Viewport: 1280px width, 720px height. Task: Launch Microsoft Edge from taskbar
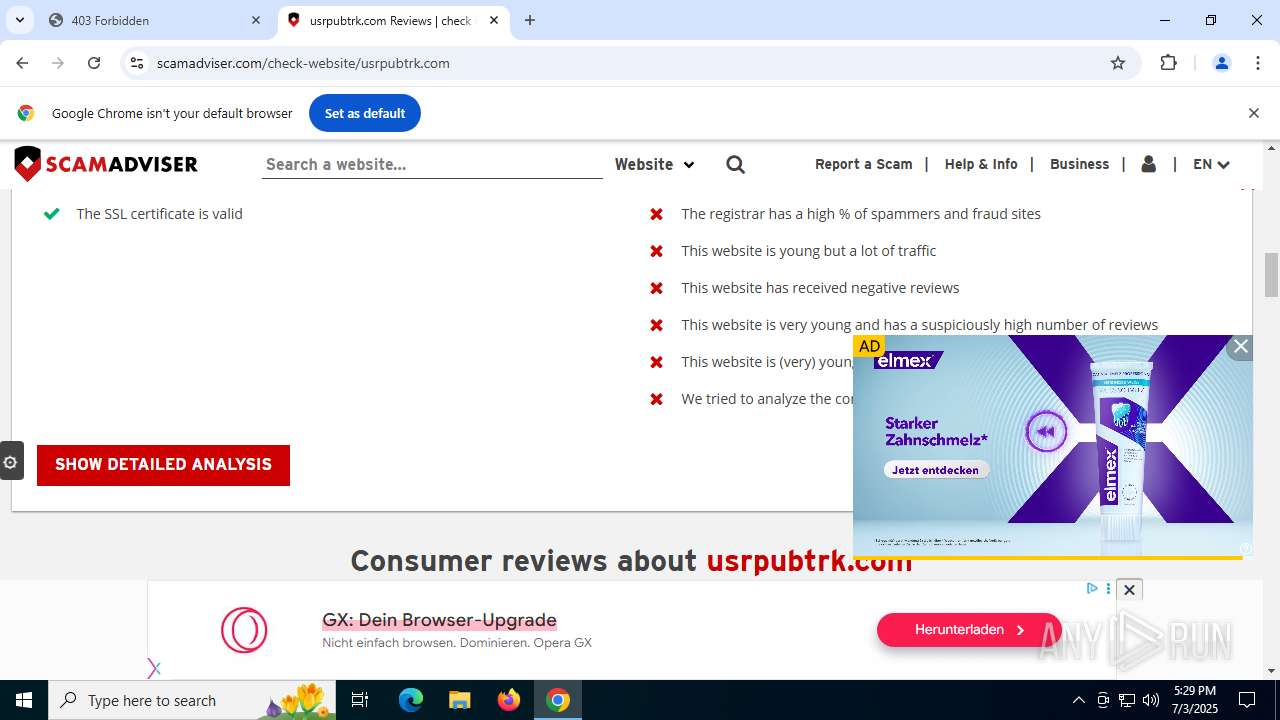[411, 700]
